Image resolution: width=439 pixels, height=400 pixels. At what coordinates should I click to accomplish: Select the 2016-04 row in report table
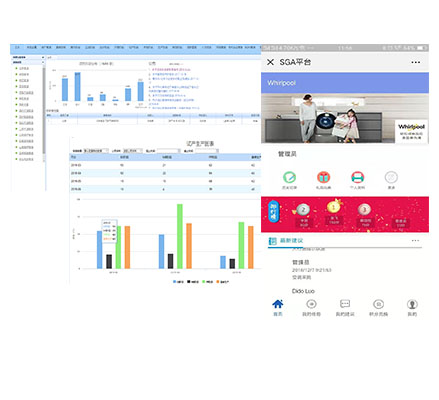tap(165, 173)
